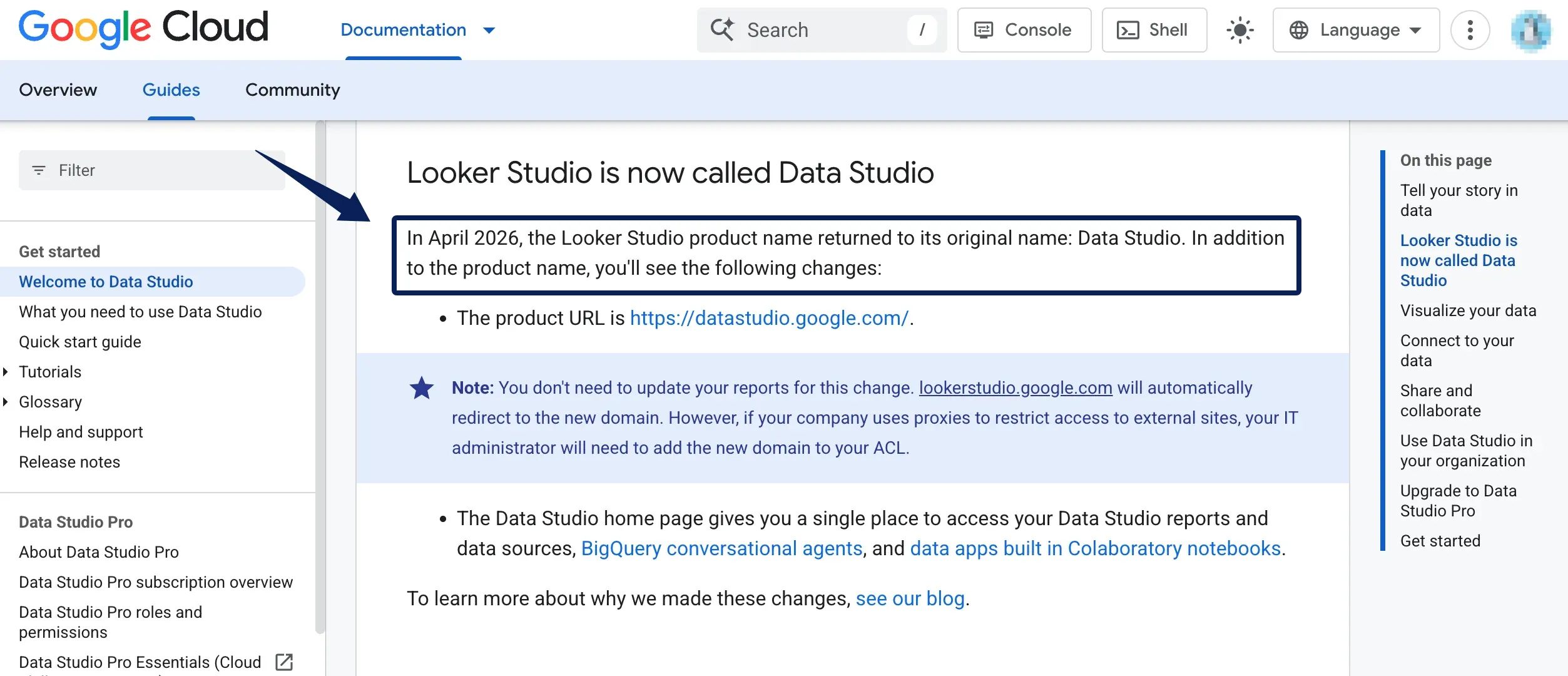1568x676 pixels.
Task: Switch to the Community tab
Action: [x=293, y=90]
